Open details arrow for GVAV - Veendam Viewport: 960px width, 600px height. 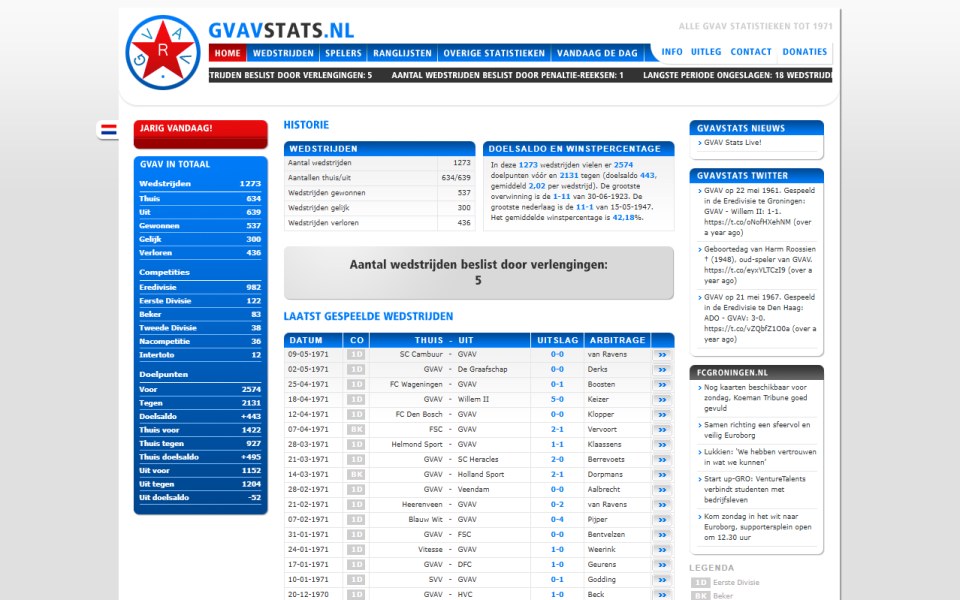point(662,490)
